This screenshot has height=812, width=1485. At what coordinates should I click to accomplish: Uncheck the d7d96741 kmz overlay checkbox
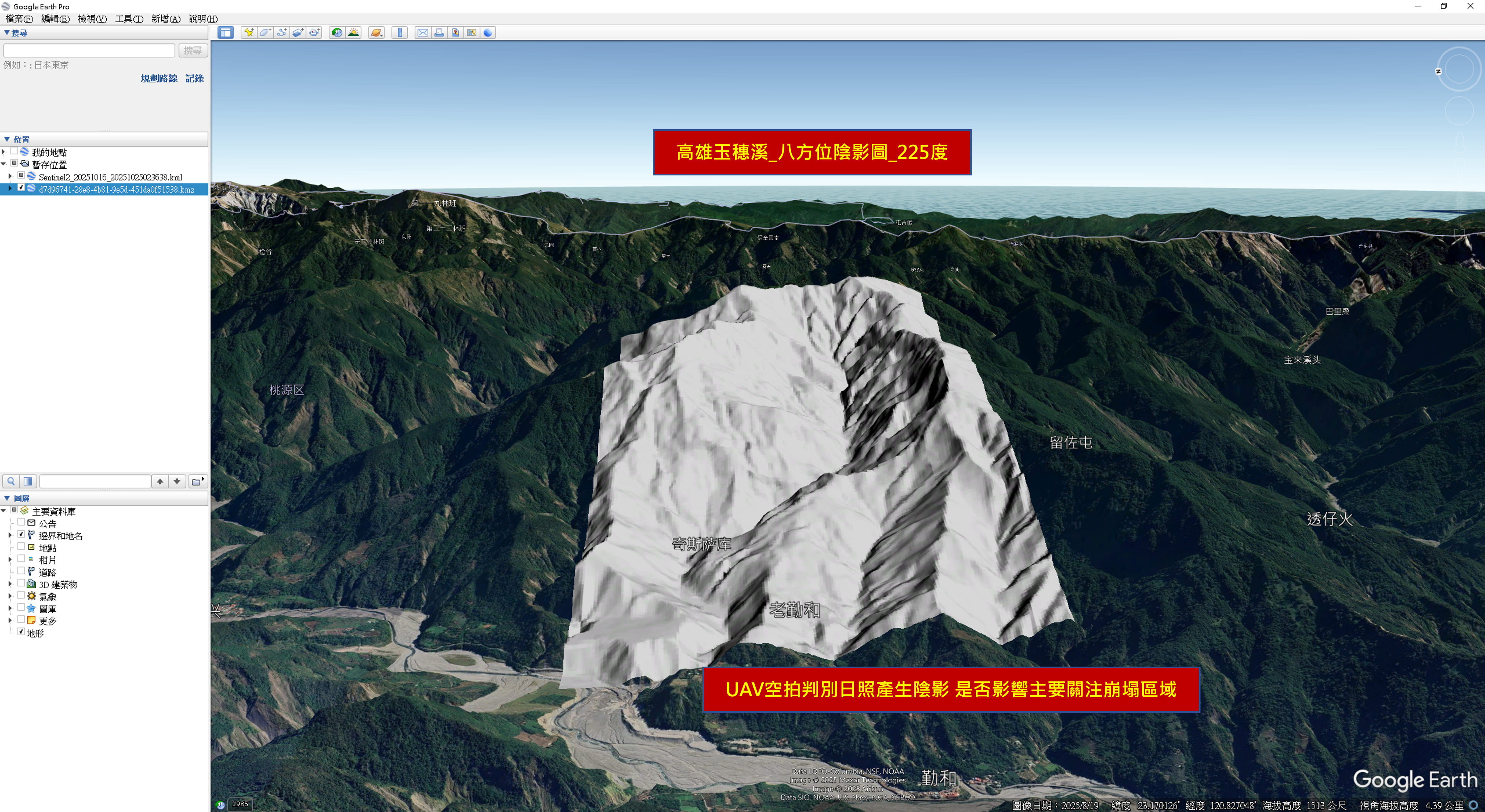point(21,189)
